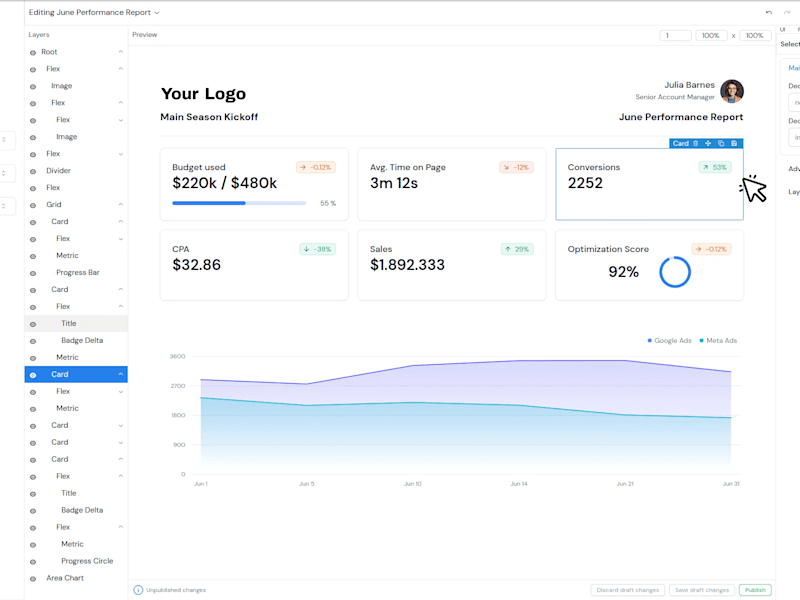This screenshot has width=800, height=600.
Task: Collapse the Root layer
Action: pyautogui.click(x=120, y=52)
